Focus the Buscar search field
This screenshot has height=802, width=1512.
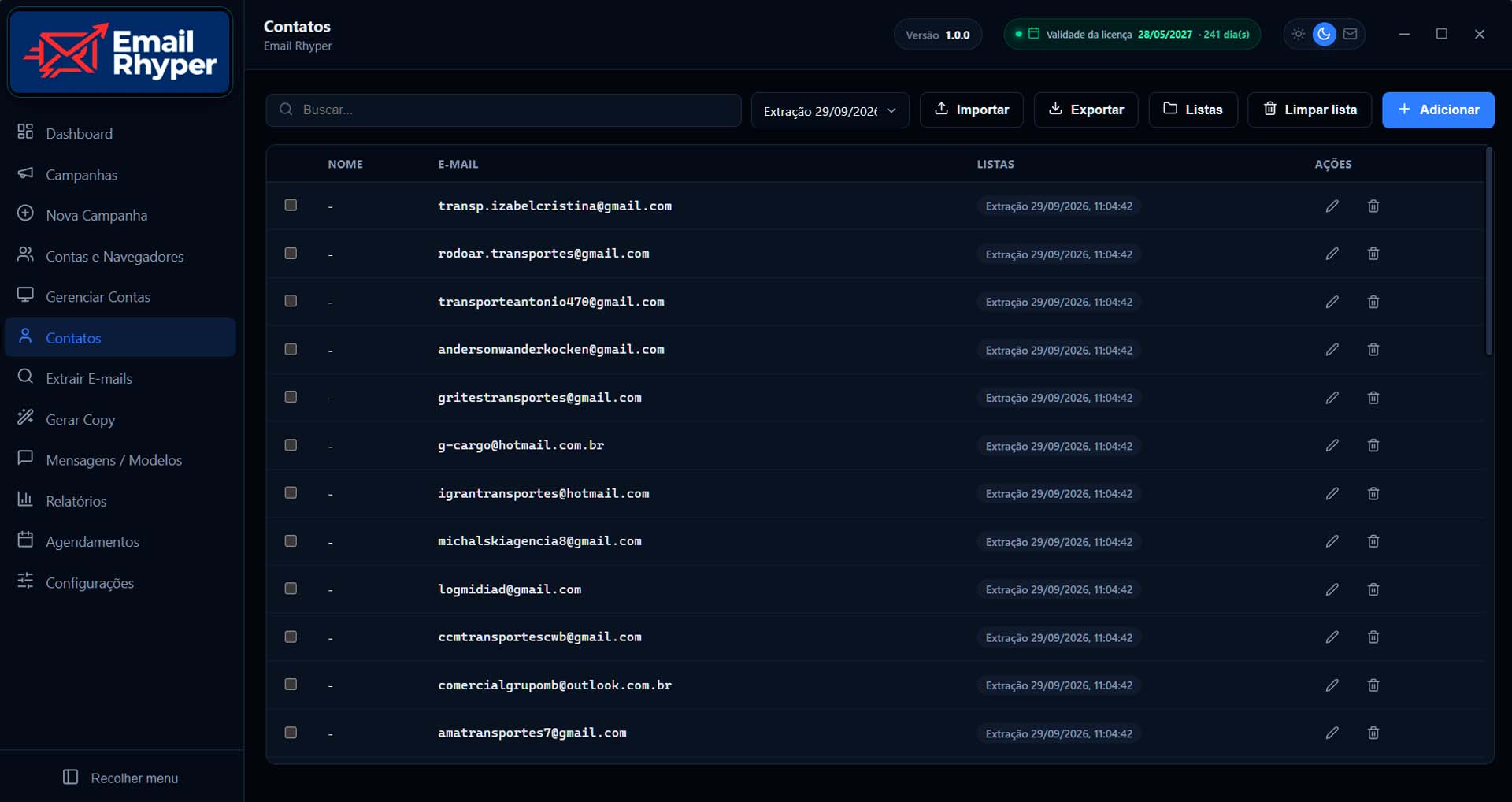point(503,110)
